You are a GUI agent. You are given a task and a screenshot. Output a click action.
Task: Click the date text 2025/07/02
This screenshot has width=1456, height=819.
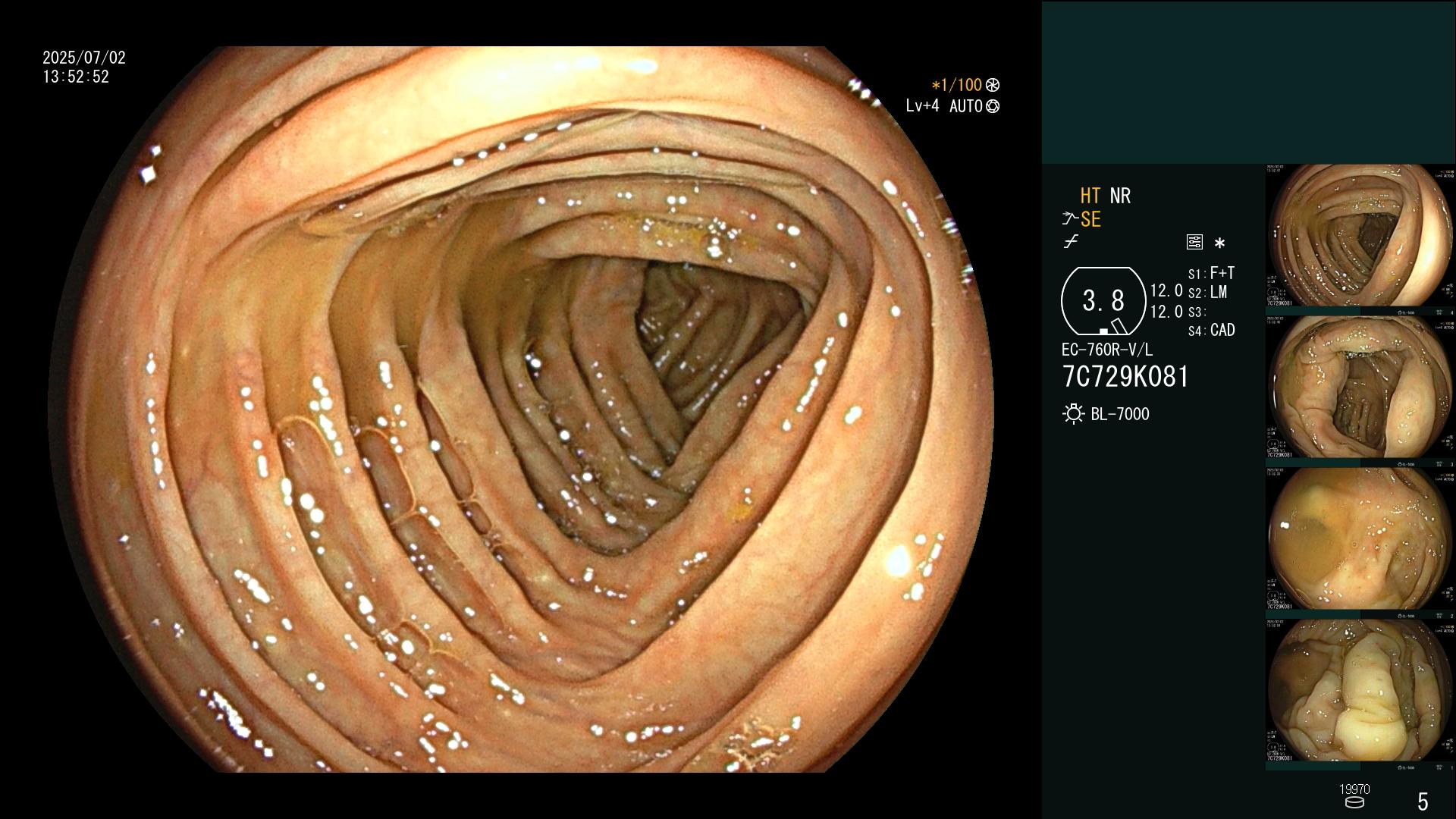(84, 58)
